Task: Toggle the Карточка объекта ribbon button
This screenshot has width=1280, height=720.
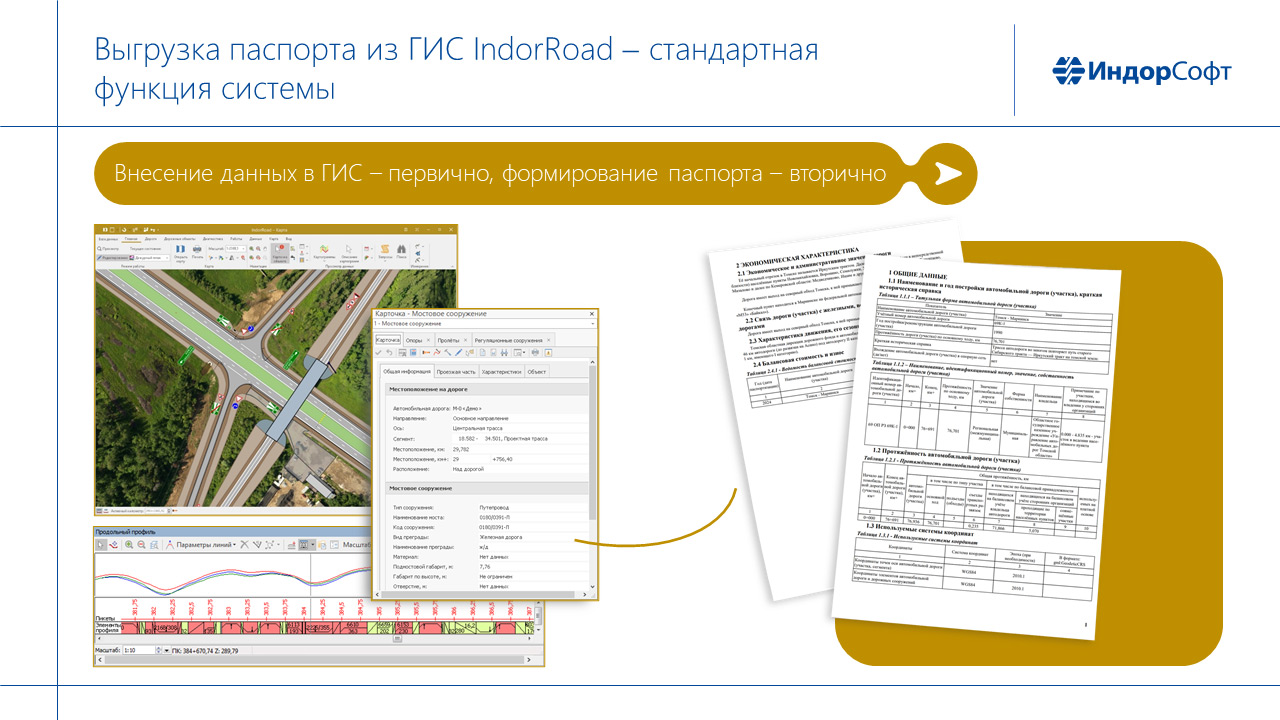Action: point(280,254)
